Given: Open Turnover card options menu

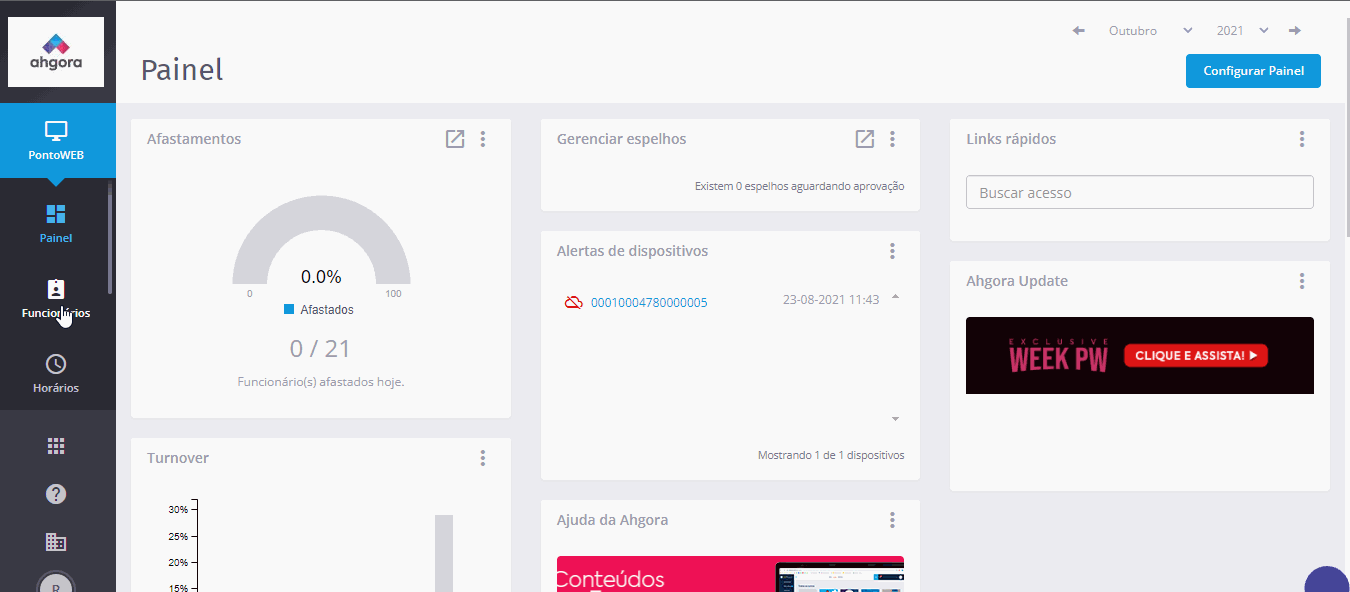Looking at the screenshot, I should 483,458.
